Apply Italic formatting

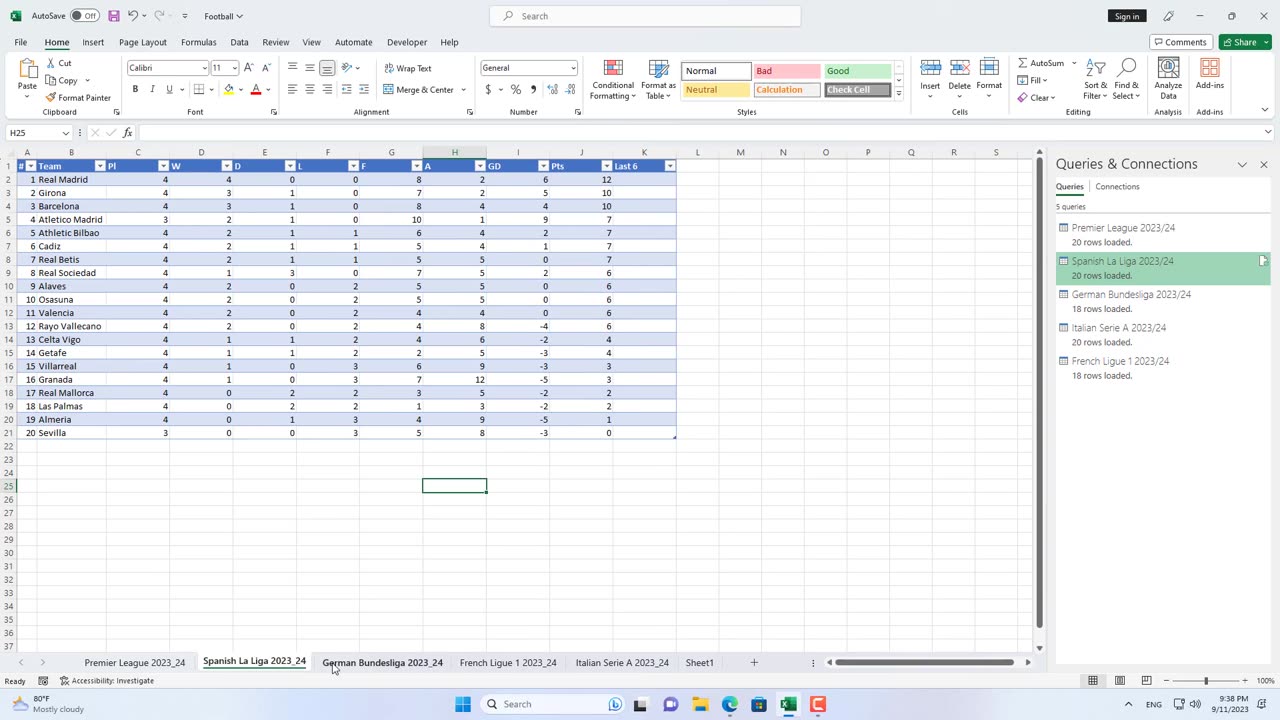point(152,89)
